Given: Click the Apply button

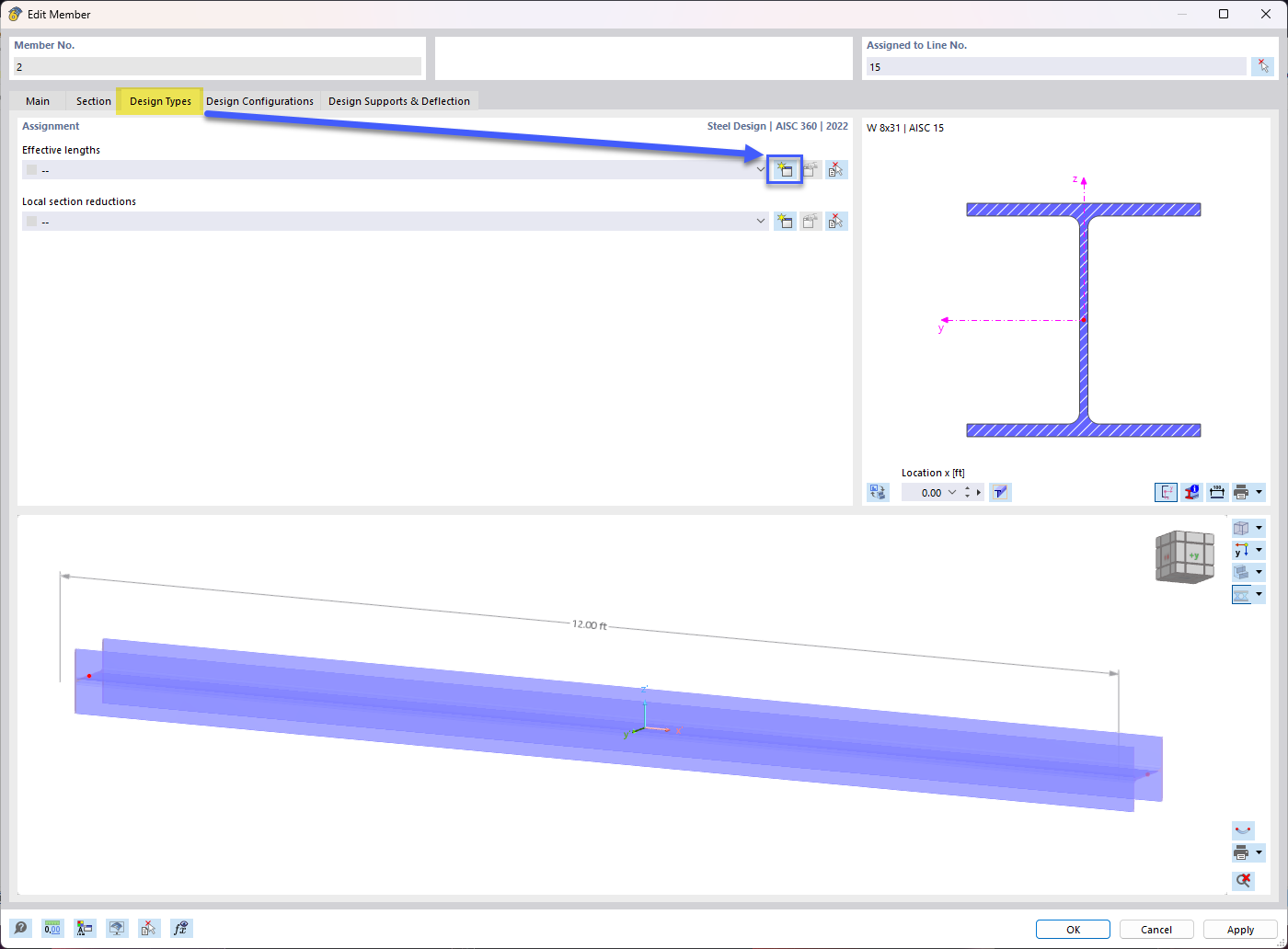Looking at the screenshot, I should tap(1240, 930).
